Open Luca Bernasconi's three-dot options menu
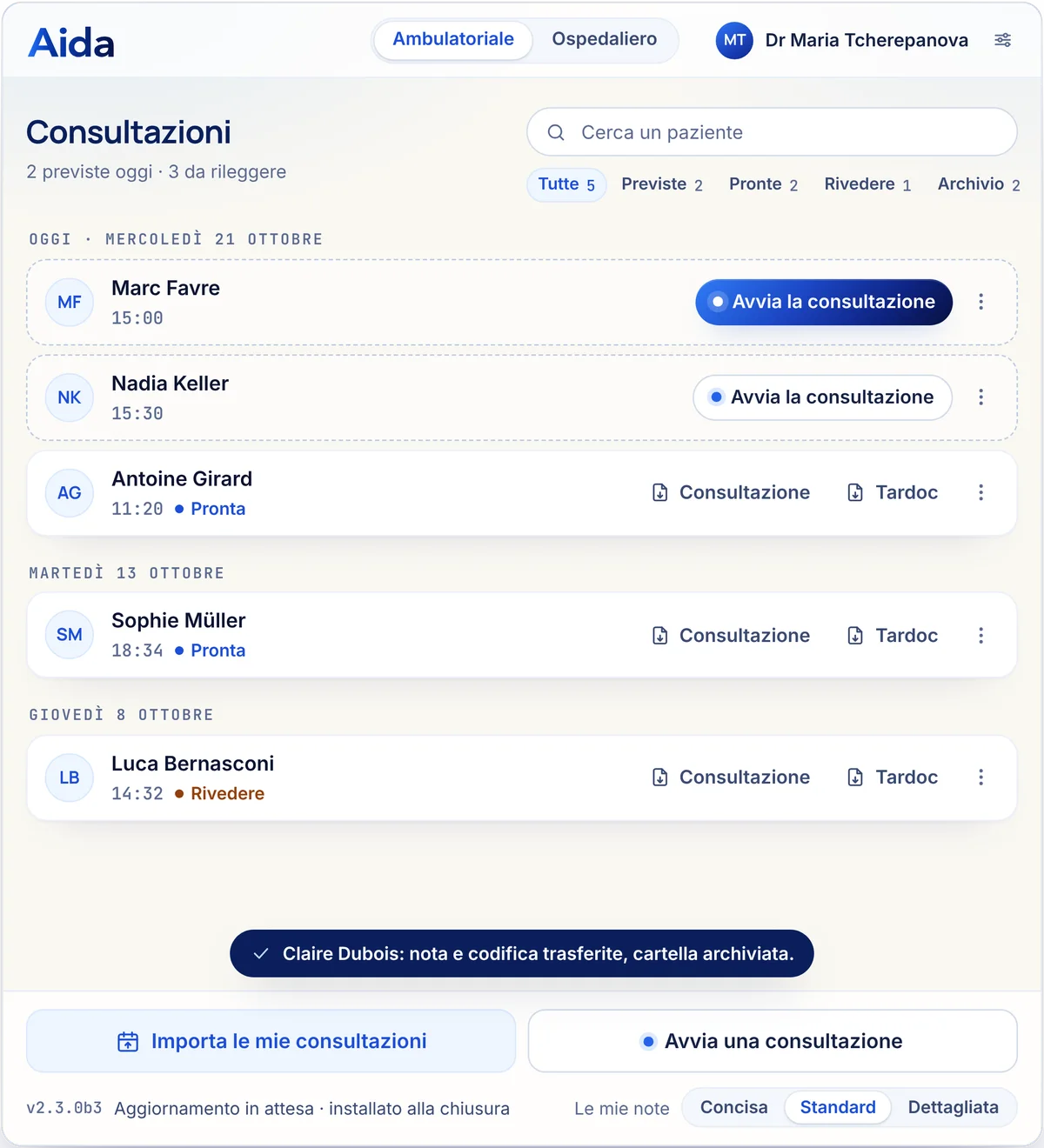1044x1148 pixels. pyautogui.click(x=980, y=778)
